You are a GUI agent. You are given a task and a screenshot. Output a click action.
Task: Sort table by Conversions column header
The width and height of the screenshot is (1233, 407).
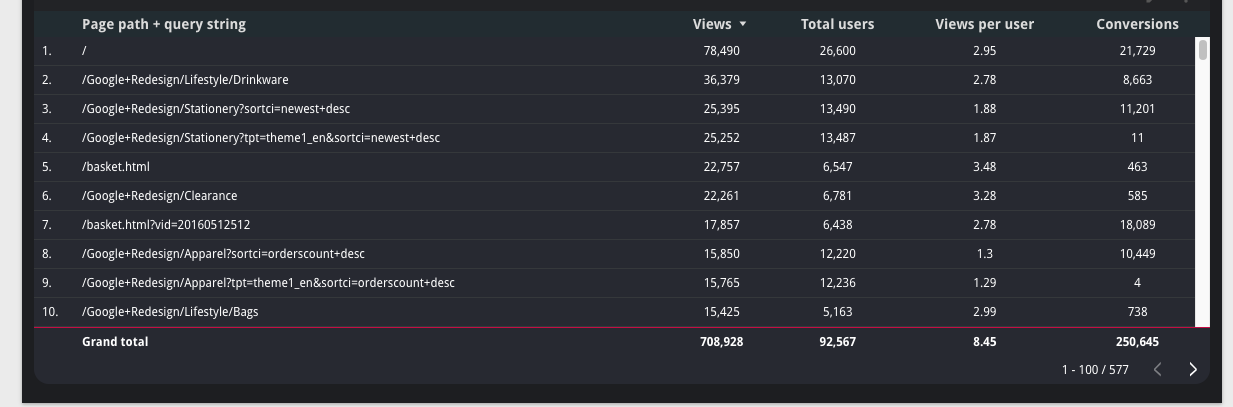pos(1137,24)
